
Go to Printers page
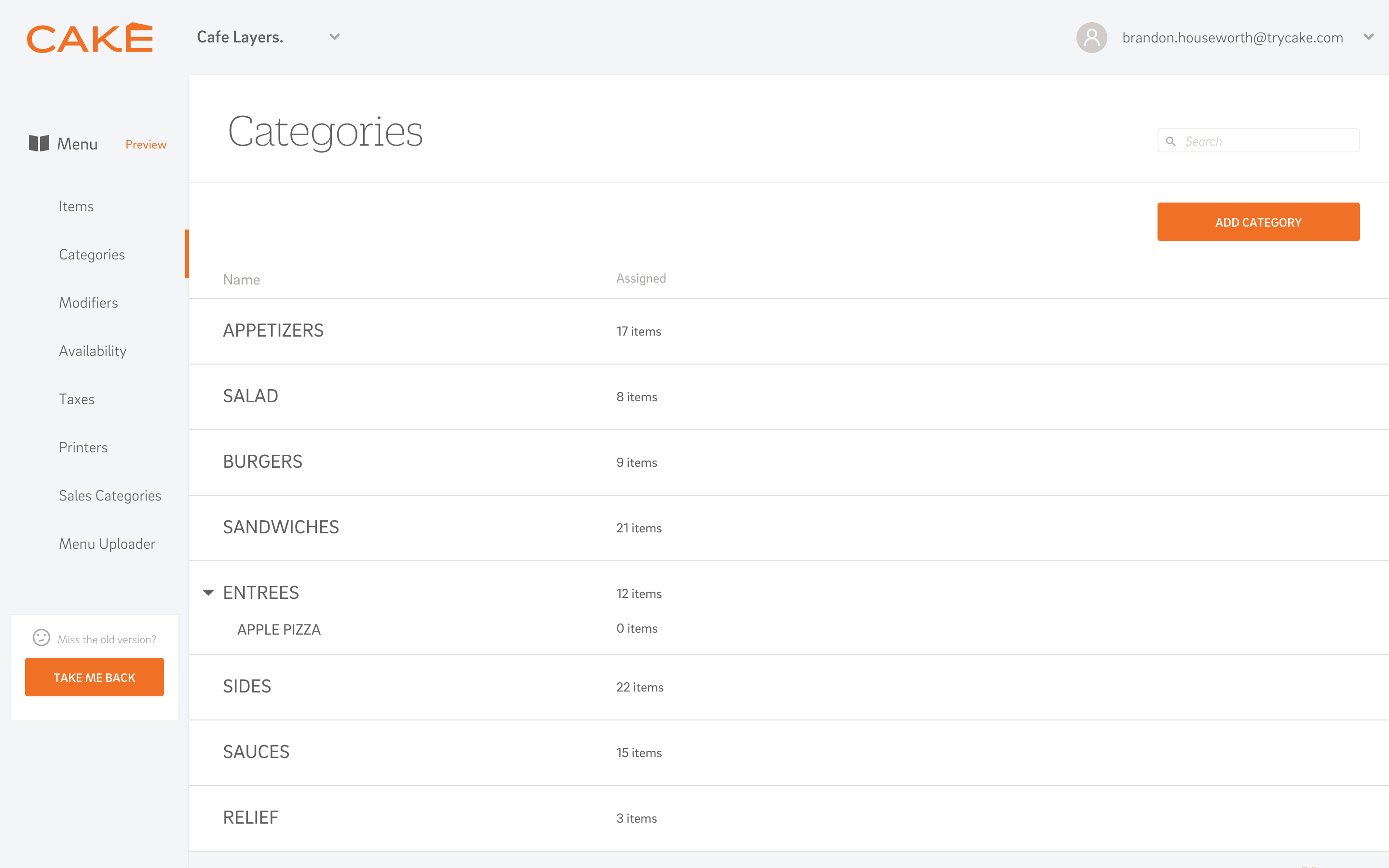(x=83, y=447)
